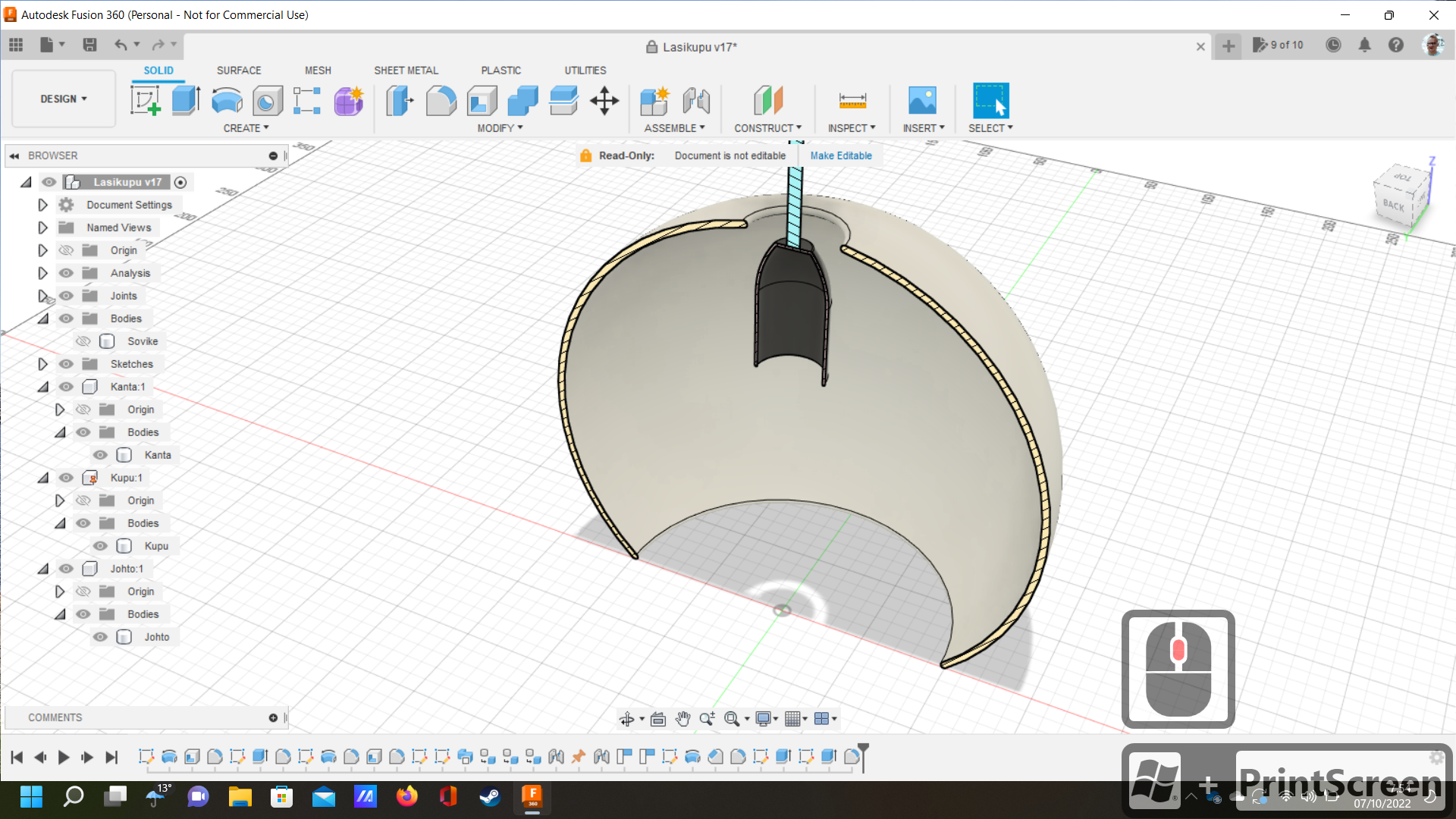Screen dimensions: 1456x819
Task: Switch to the PLASTIC tab
Action: pyautogui.click(x=500, y=71)
